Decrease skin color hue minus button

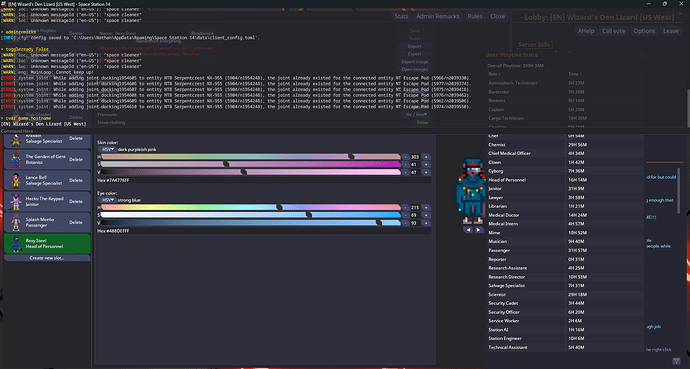[405, 157]
